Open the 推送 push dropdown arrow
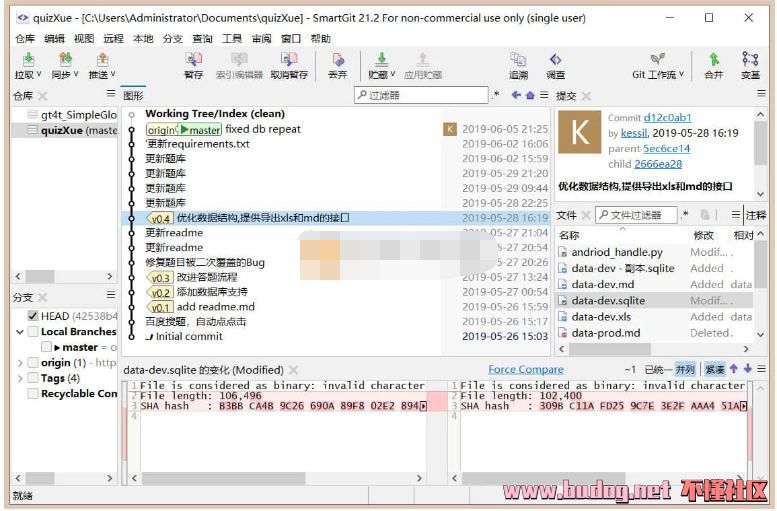Screen dimensions: 777x511 point(113,74)
